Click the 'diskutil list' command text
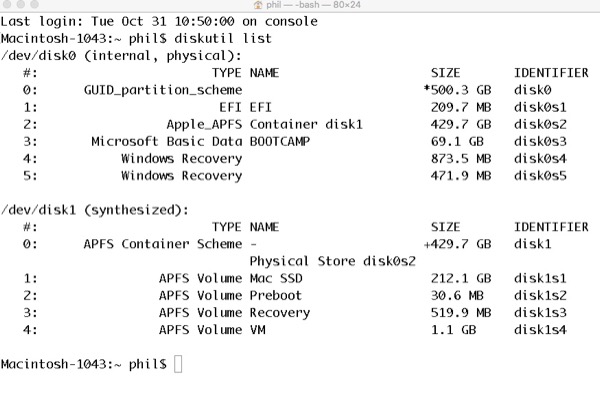The image size is (600, 405). 218,38
